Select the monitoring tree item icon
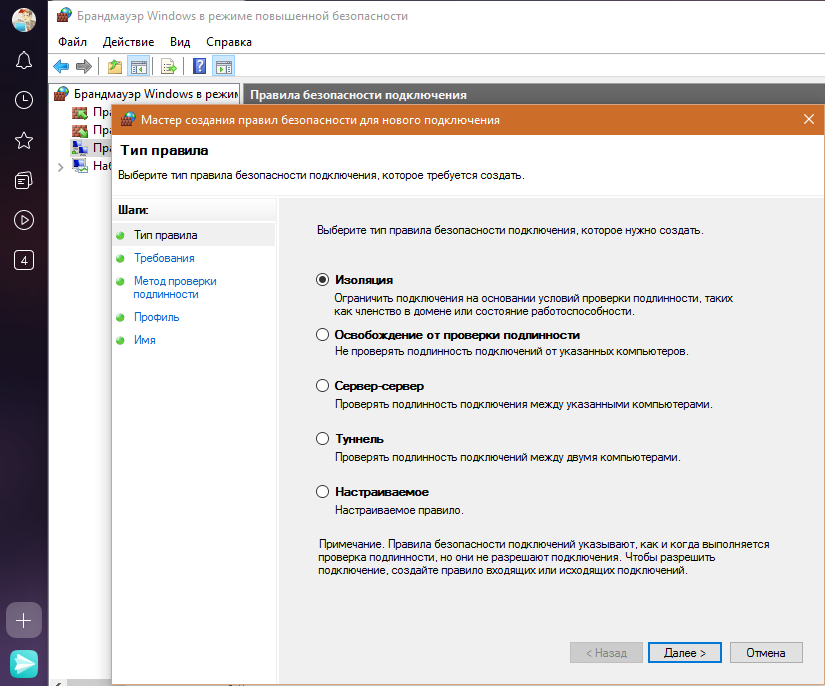 tap(80, 166)
